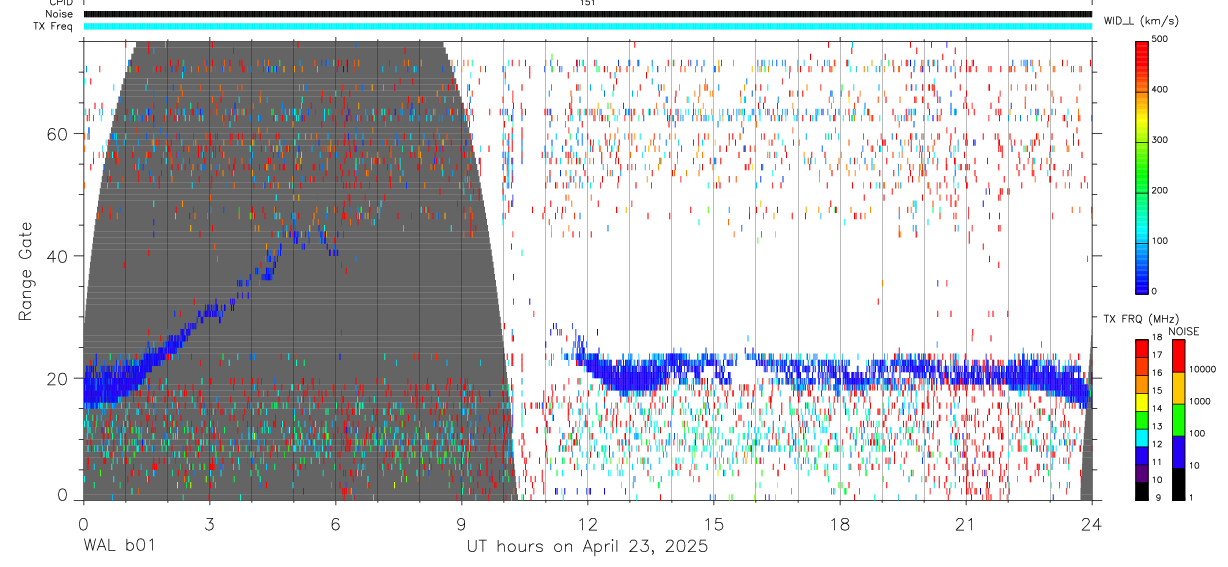Click the green middle of width color bar
Screen dimensions: 1228x567
[x=1142, y=167]
